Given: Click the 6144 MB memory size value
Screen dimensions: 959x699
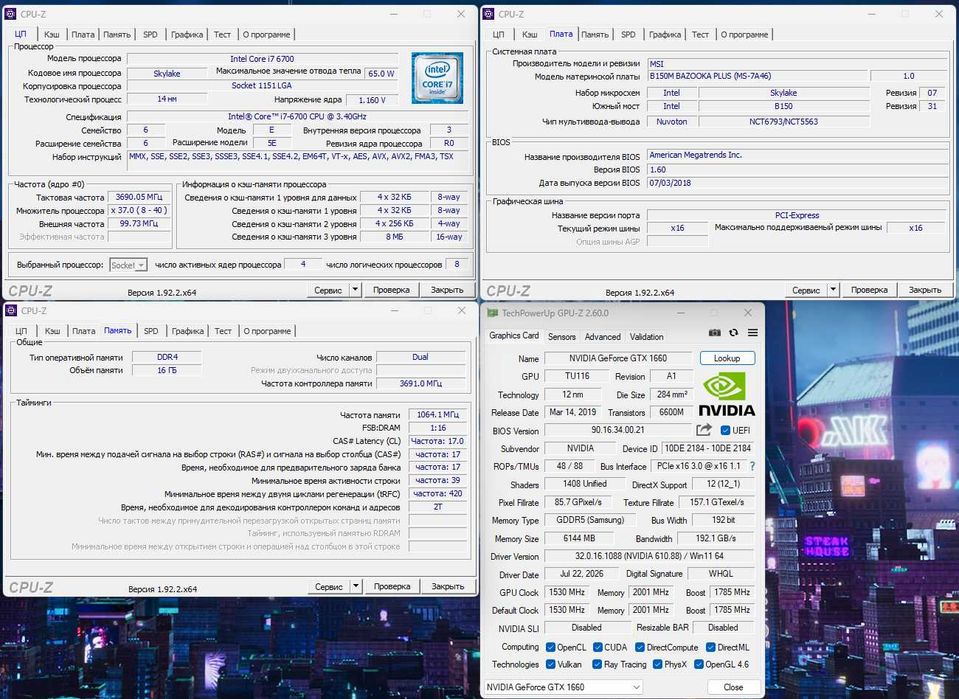Looking at the screenshot, I should (x=579, y=538).
